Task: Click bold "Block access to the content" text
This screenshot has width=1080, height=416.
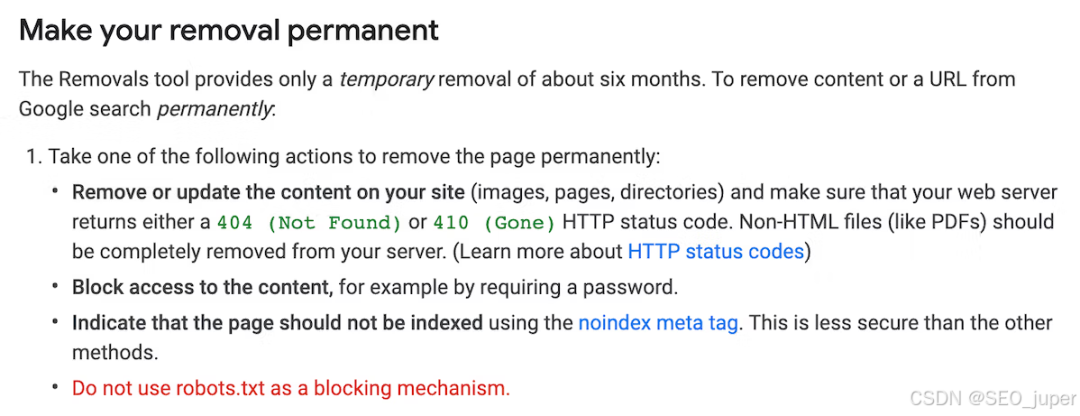Action: pos(201,288)
